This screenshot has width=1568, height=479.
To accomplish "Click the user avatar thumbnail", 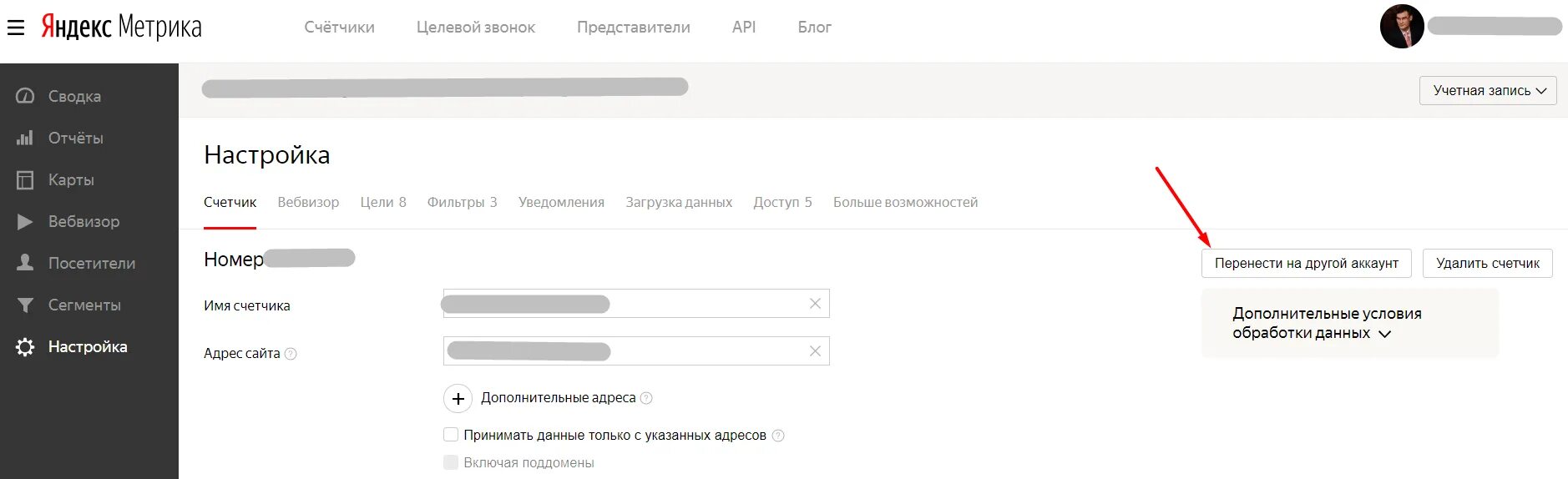I will (1402, 27).
